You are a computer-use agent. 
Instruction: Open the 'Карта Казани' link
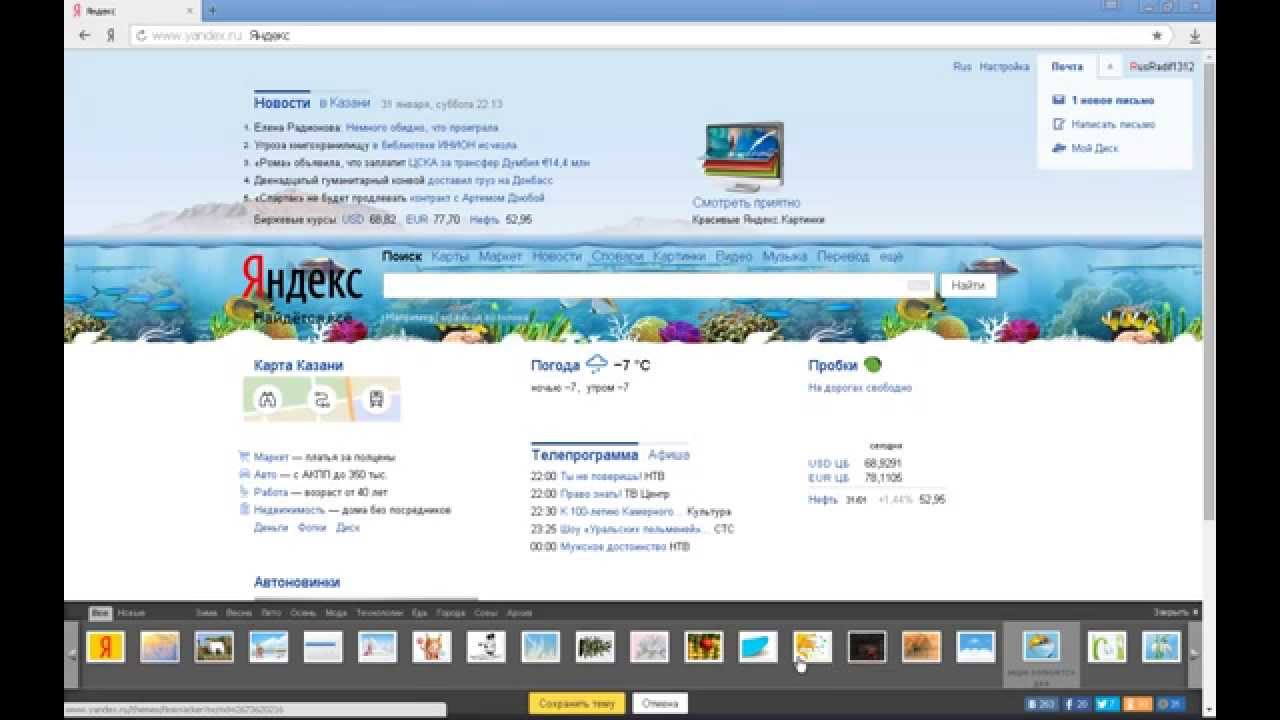298,366
